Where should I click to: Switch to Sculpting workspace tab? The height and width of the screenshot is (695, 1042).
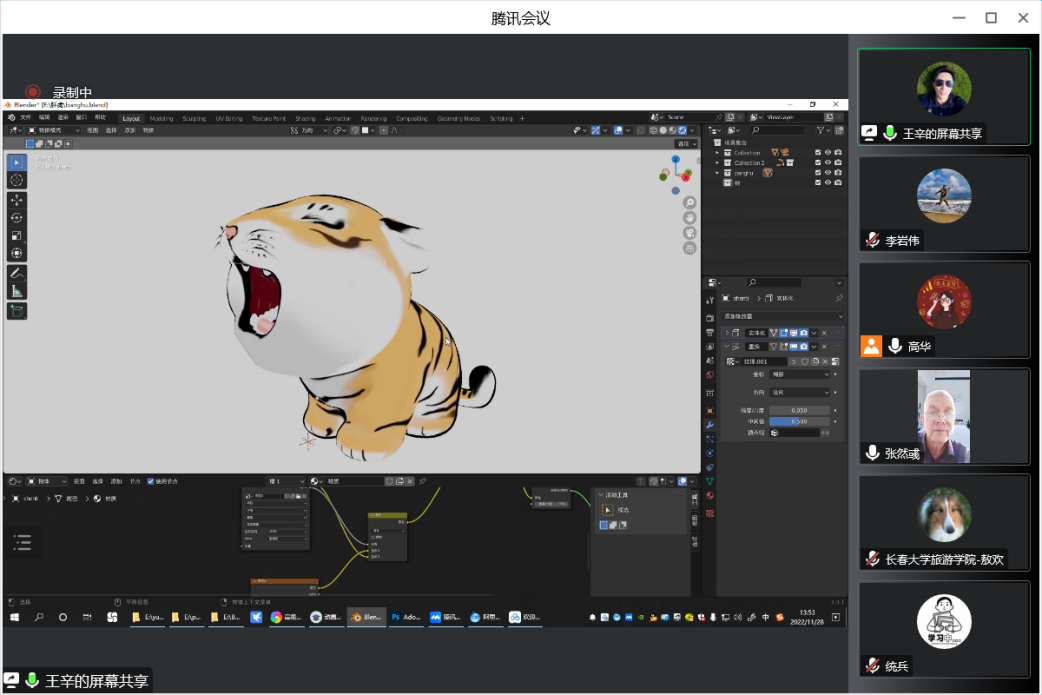pyautogui.click(x=194, y=119)
